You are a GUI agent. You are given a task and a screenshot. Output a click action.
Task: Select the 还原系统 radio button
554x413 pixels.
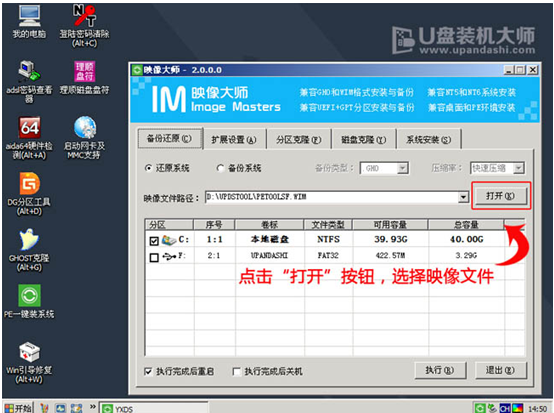(x=148, y=168)
